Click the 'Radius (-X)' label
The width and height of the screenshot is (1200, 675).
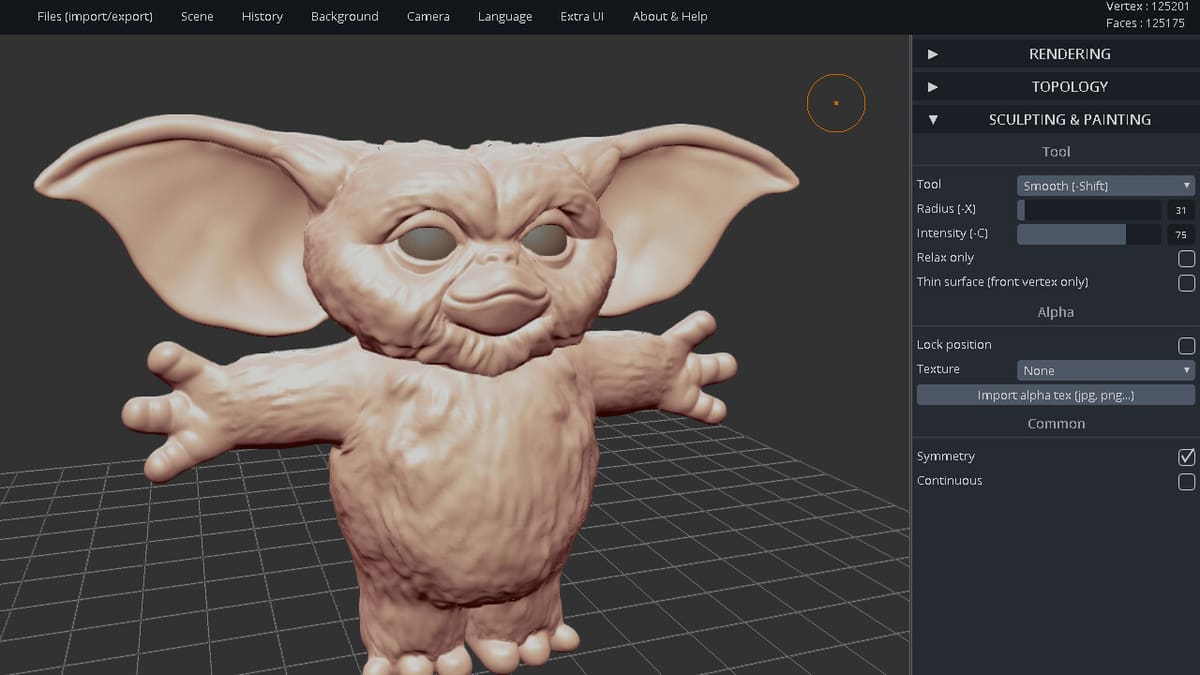click(946, 209)
